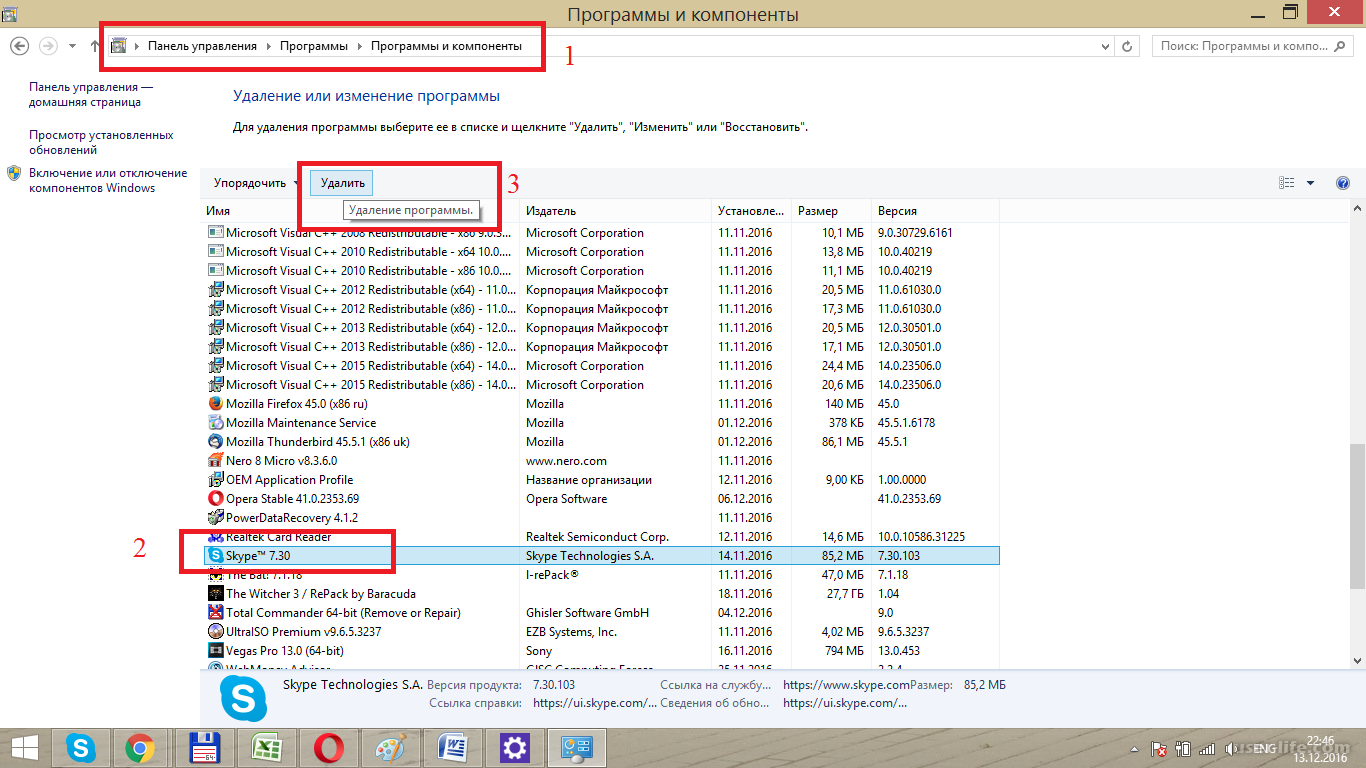1366x768 pixels.
Task: Click the Удалить button
Action: click(x=343, y=183)
